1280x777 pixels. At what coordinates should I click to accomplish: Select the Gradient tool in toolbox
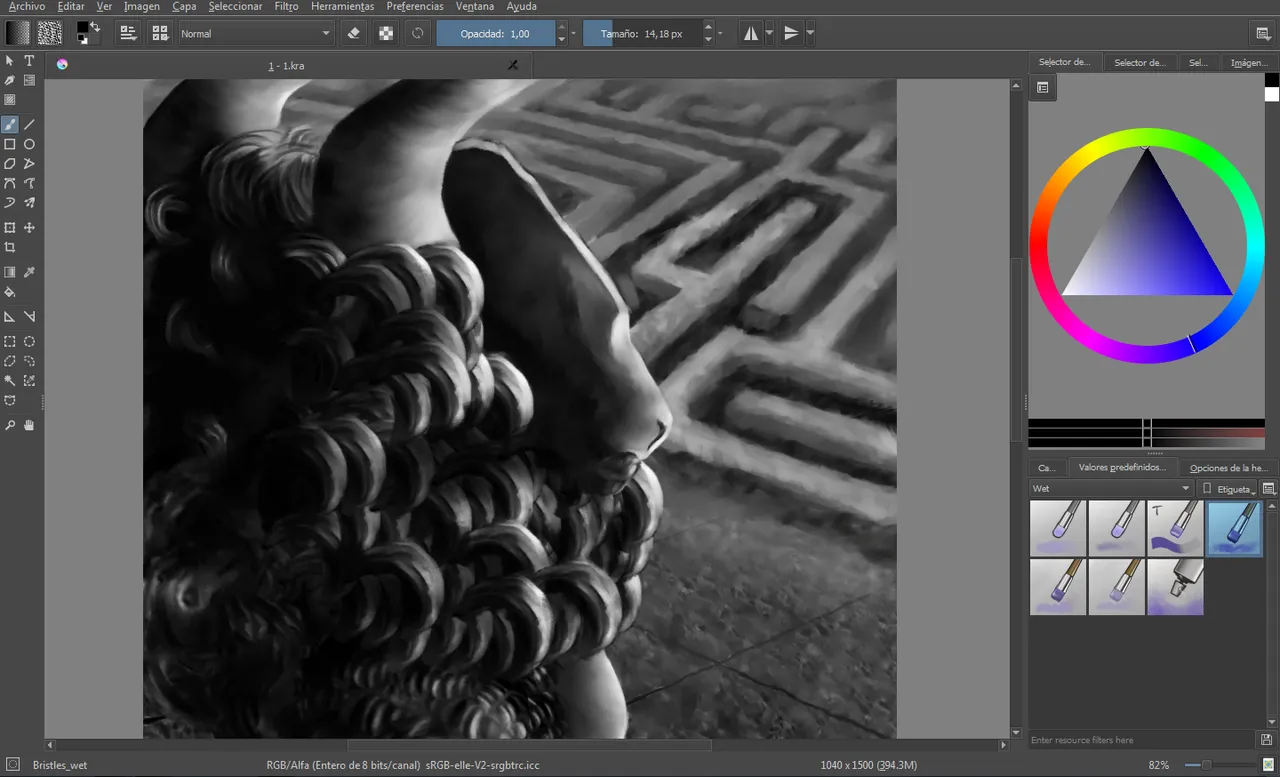pos(10,272)
